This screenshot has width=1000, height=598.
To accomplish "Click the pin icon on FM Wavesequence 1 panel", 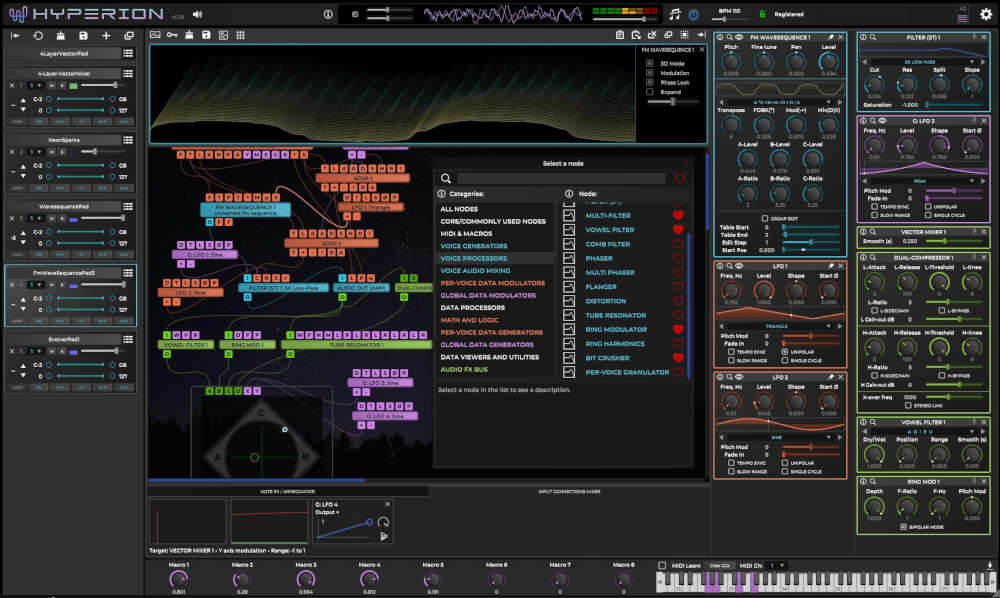I will point(832,38).
